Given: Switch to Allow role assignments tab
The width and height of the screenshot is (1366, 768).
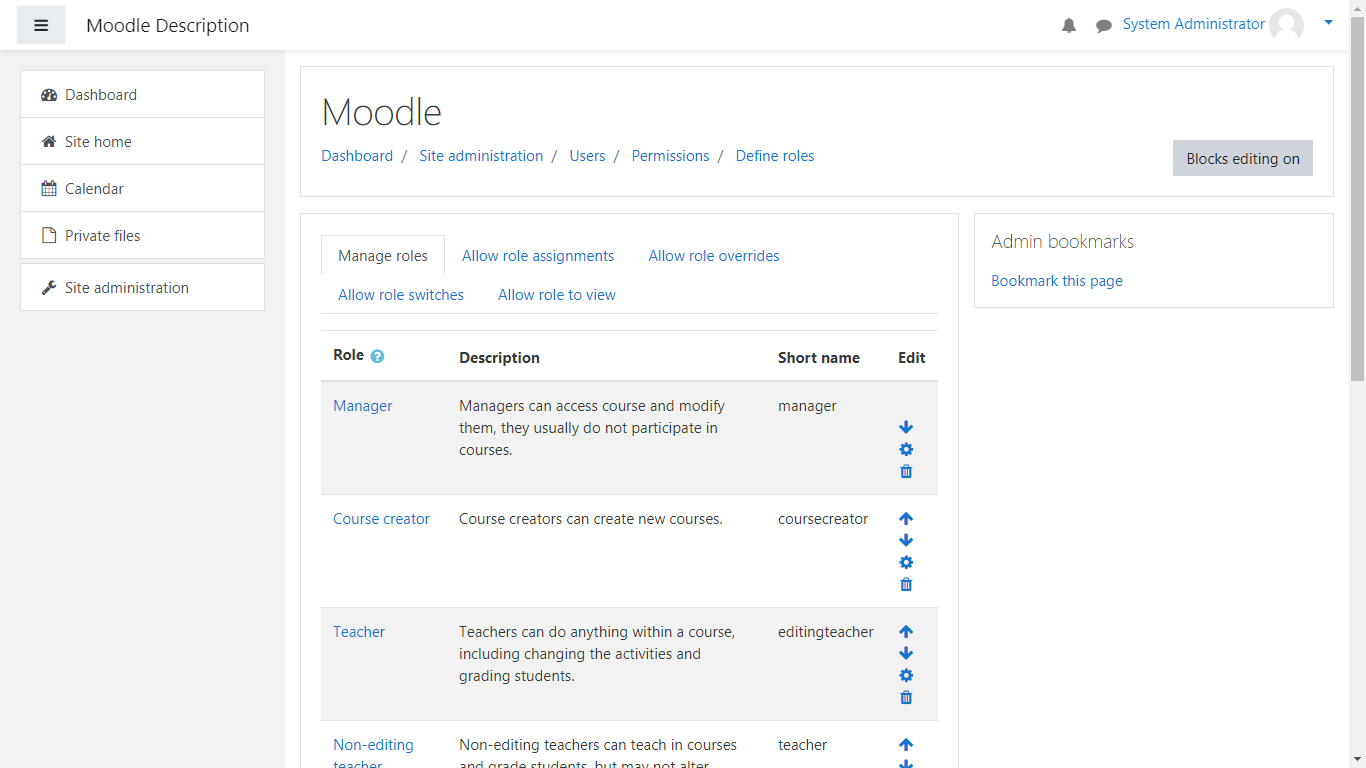Looking at the screenshot, I should (x=538, y=256).
